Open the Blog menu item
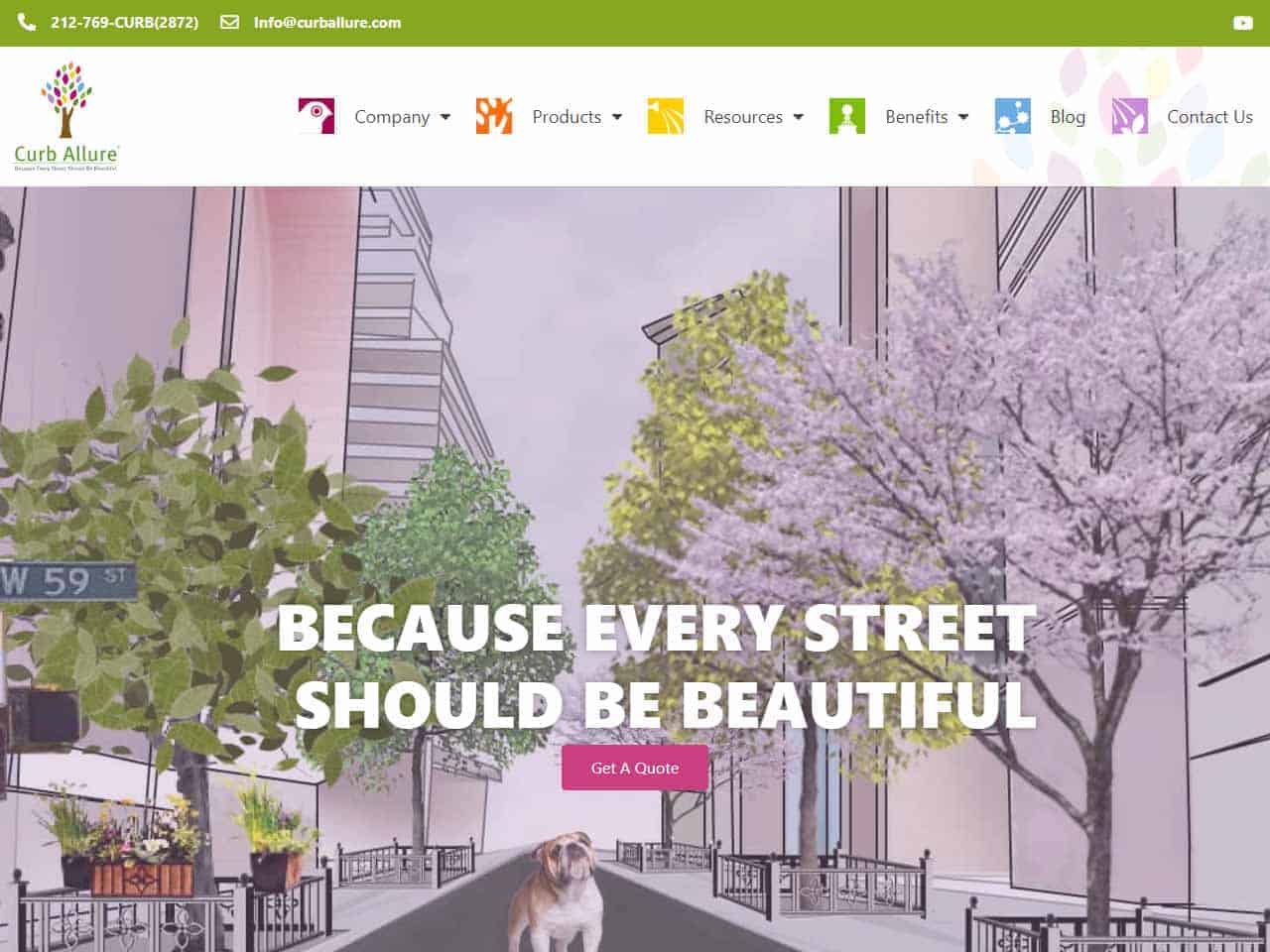 pos(1068,117)
